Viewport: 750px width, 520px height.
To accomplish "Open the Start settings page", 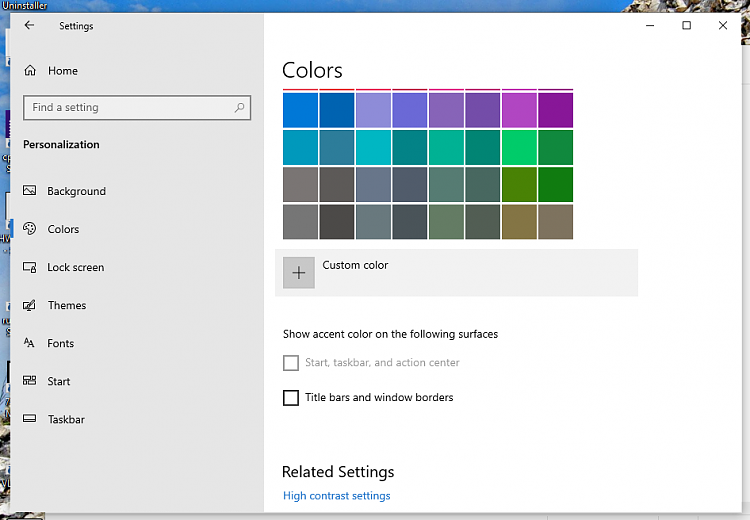I will (58, 381).
